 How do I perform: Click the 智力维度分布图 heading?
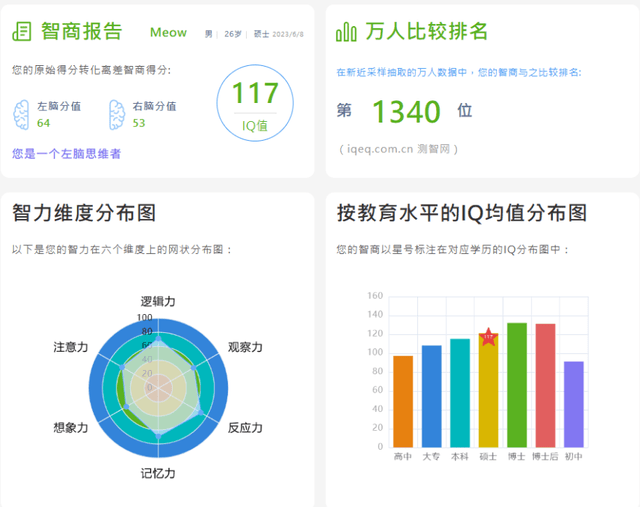coord(84,213)
